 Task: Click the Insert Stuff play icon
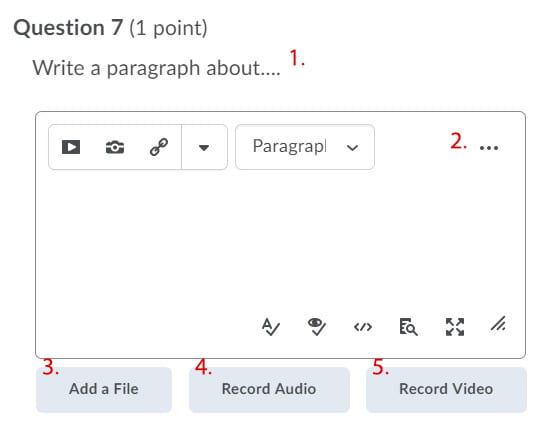[x=71, y=147]
